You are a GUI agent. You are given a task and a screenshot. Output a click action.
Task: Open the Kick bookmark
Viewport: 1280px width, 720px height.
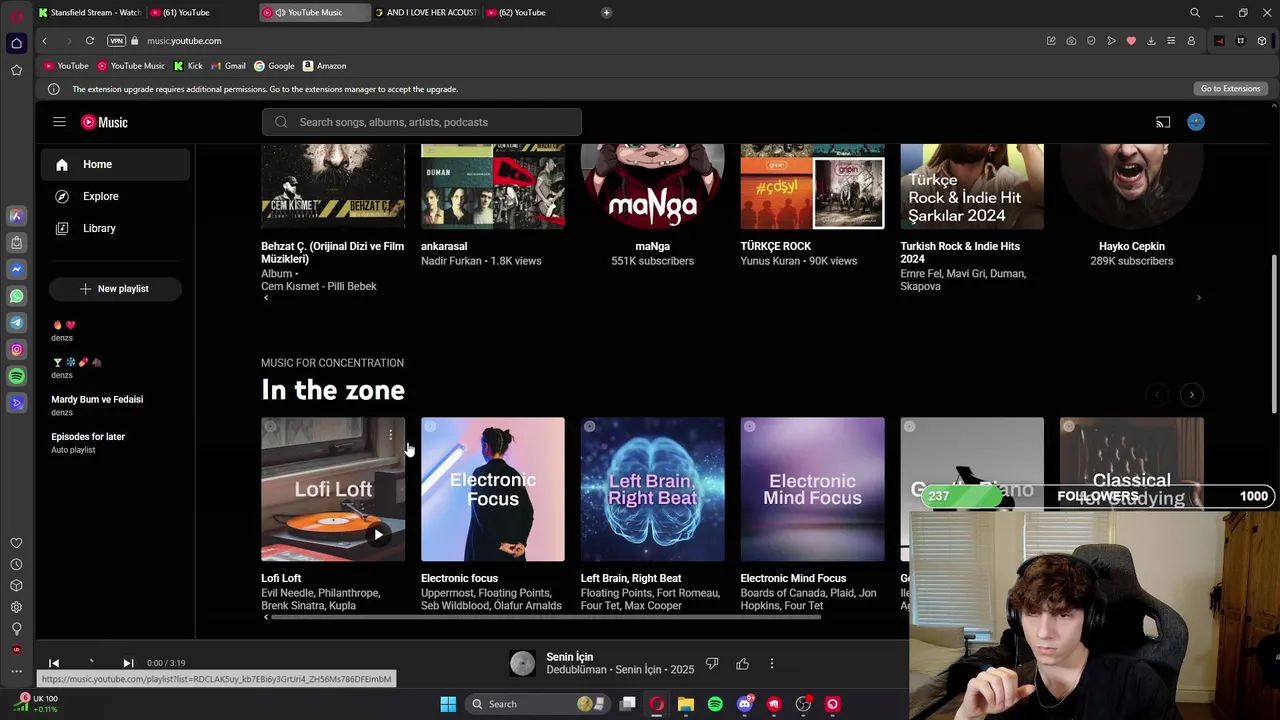[187, 66]
